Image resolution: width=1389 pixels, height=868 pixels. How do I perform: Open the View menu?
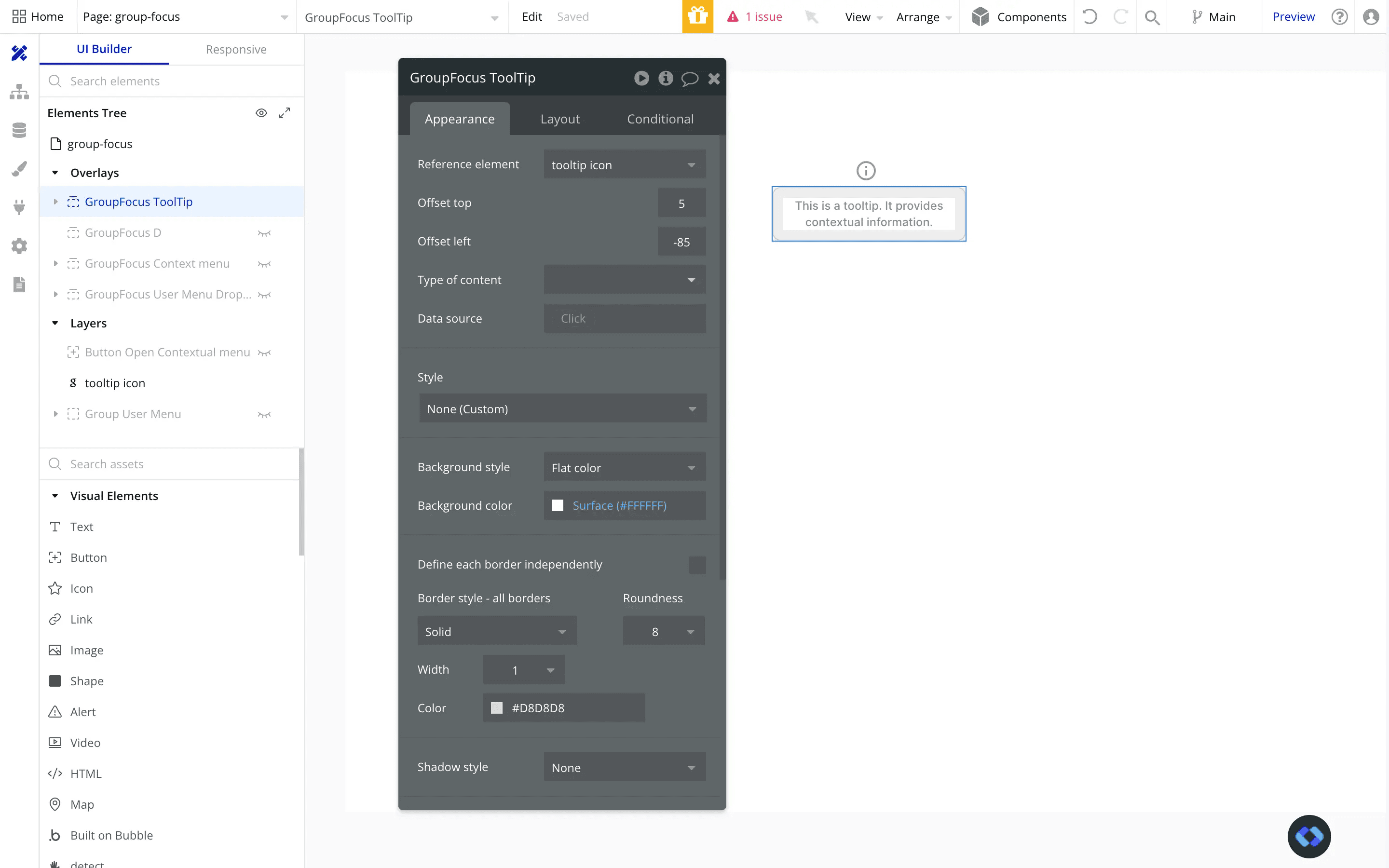[863, 17]
